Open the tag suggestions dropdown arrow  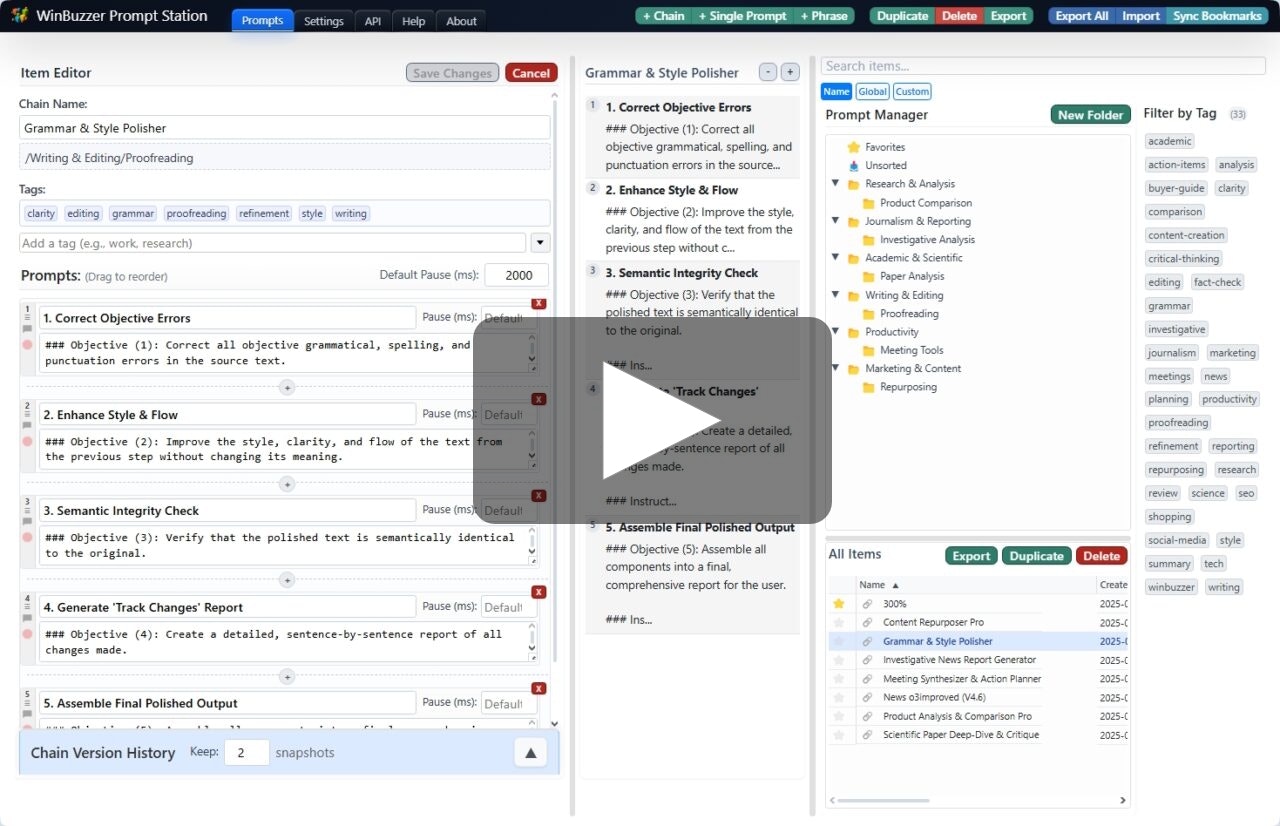click(540, 242)
